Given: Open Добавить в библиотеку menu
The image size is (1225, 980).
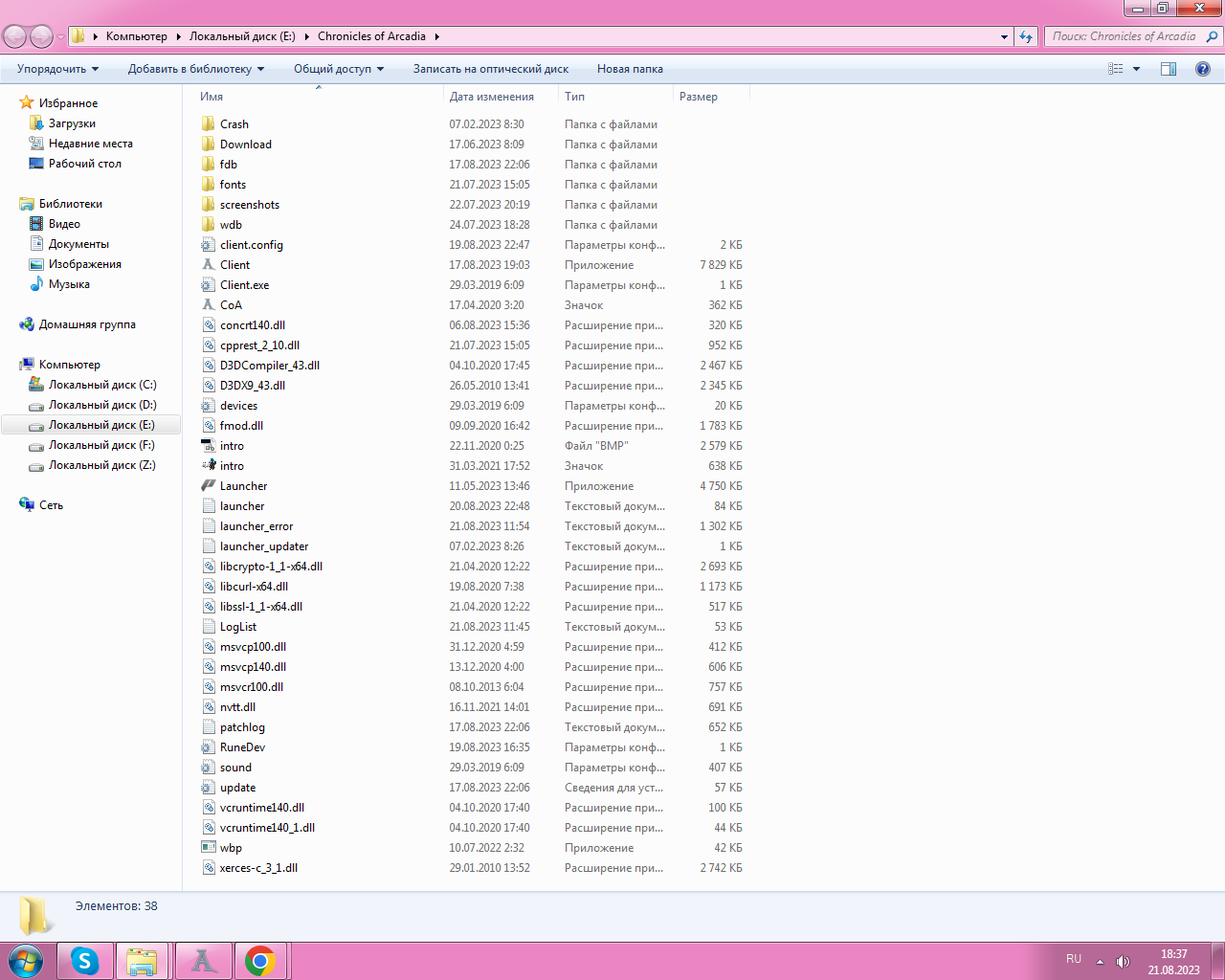Looking at the screenshot, I should pos(195,69).
